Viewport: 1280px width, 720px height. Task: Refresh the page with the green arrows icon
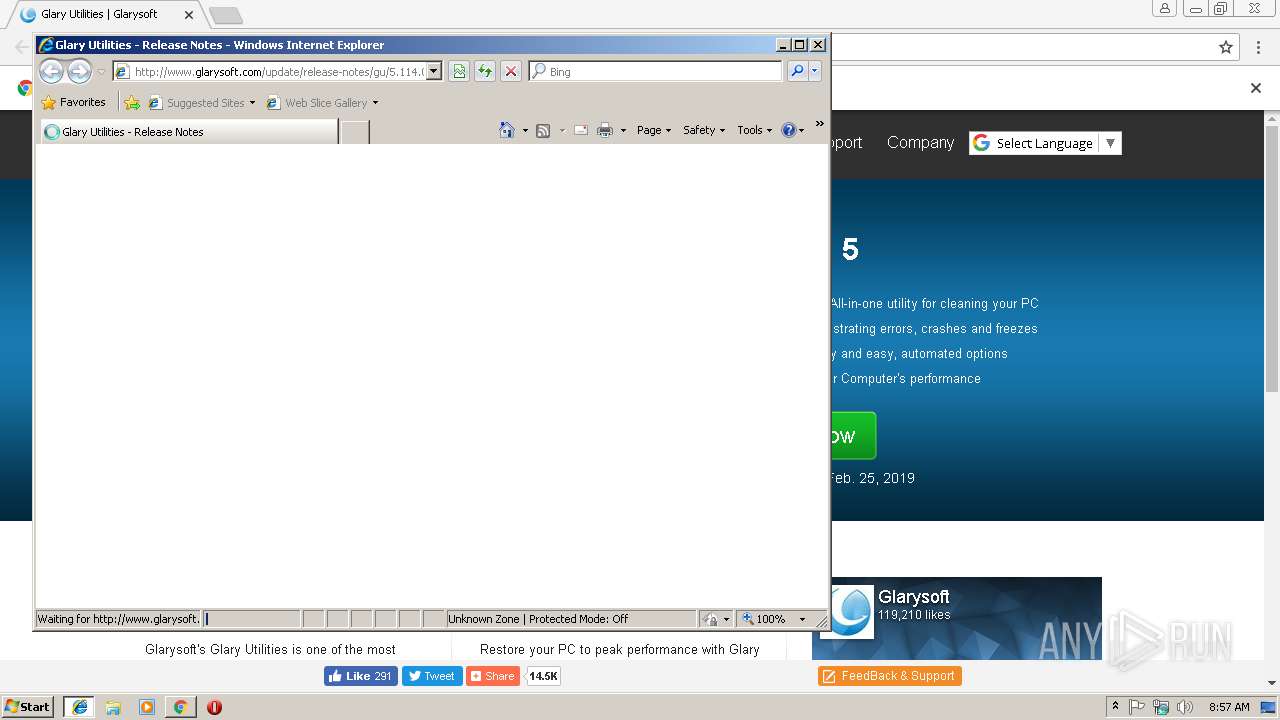485,71
